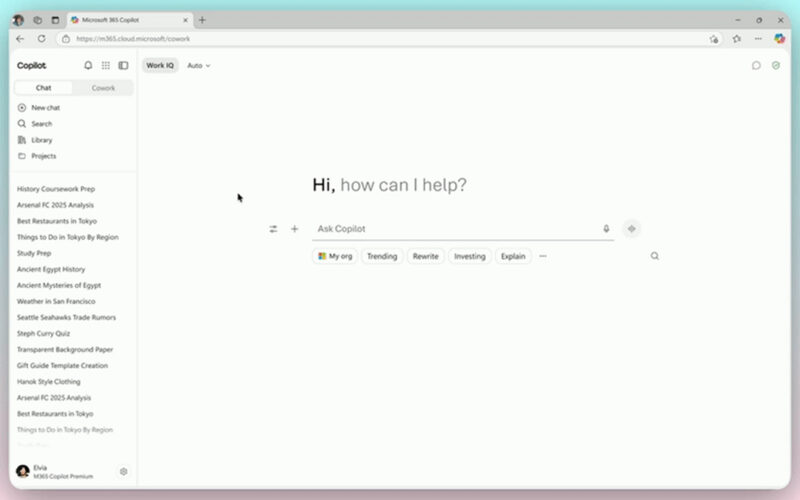Open Ancient Egypt History chat
Image resolution: width=800 pixels, height=500 pixels.
51,269
